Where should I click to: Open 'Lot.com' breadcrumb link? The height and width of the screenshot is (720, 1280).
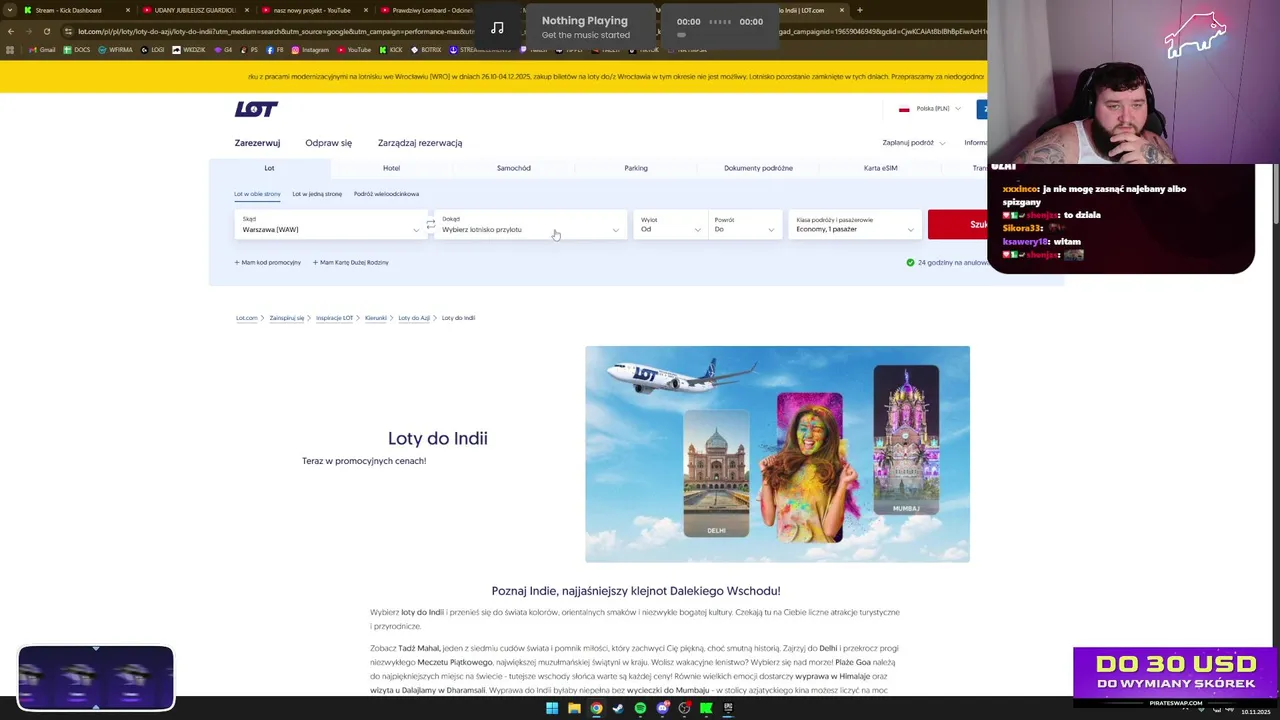246,318
